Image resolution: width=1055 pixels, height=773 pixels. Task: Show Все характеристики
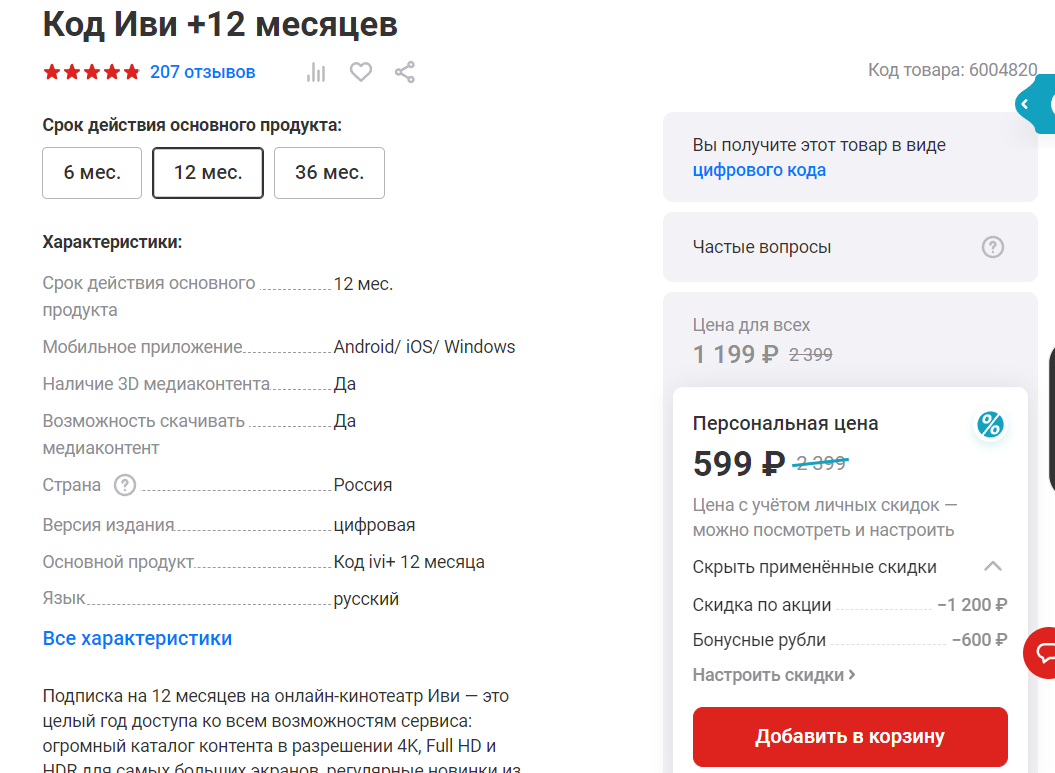(x=137, y=638)
